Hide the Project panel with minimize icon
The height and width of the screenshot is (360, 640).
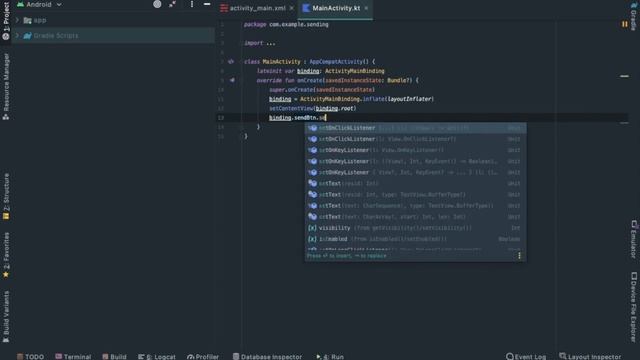(x=207, y=4)
